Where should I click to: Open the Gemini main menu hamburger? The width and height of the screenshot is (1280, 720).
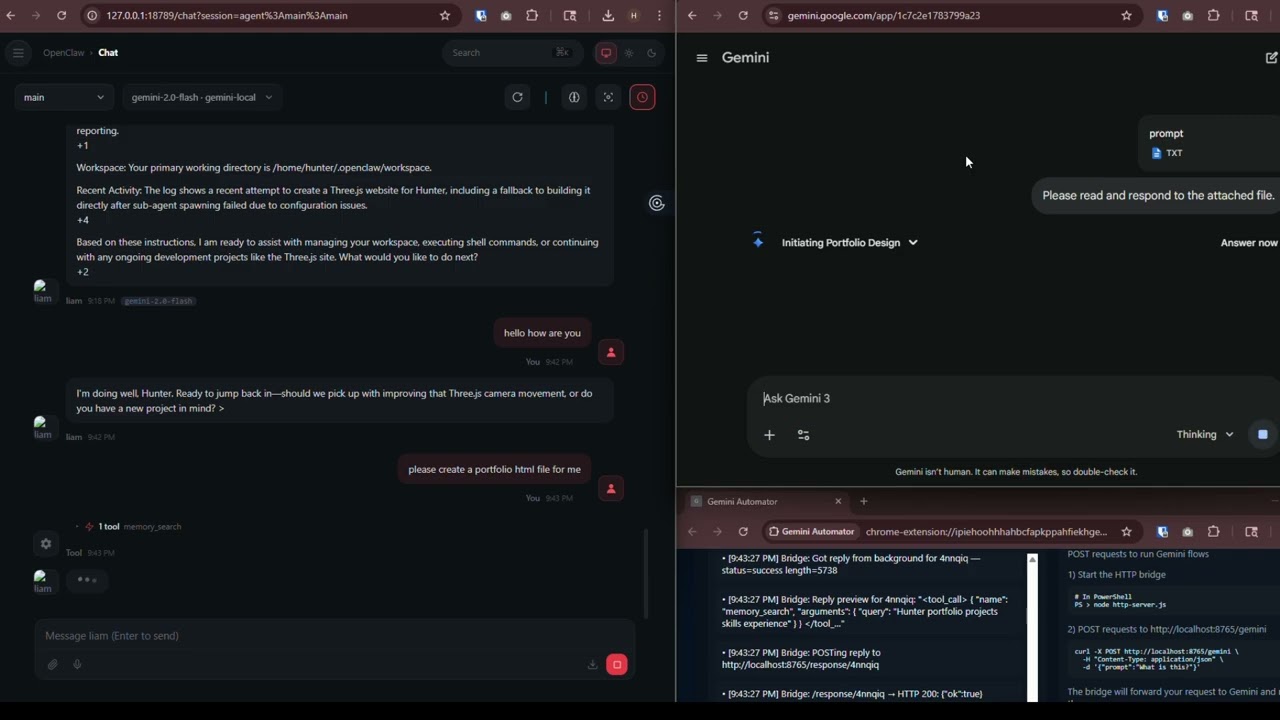click(702, 58)
